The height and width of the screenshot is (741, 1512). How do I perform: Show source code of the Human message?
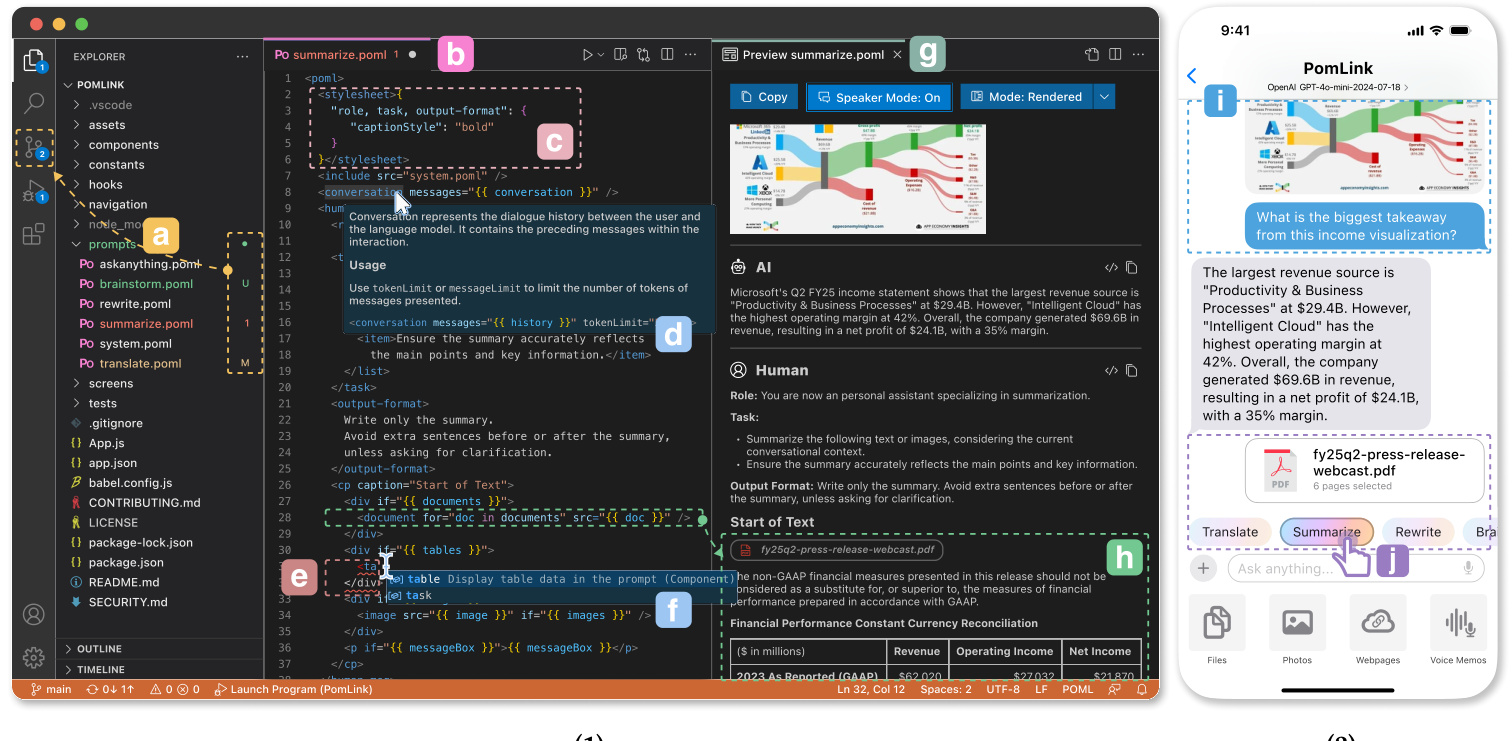tap(1111, 370)
